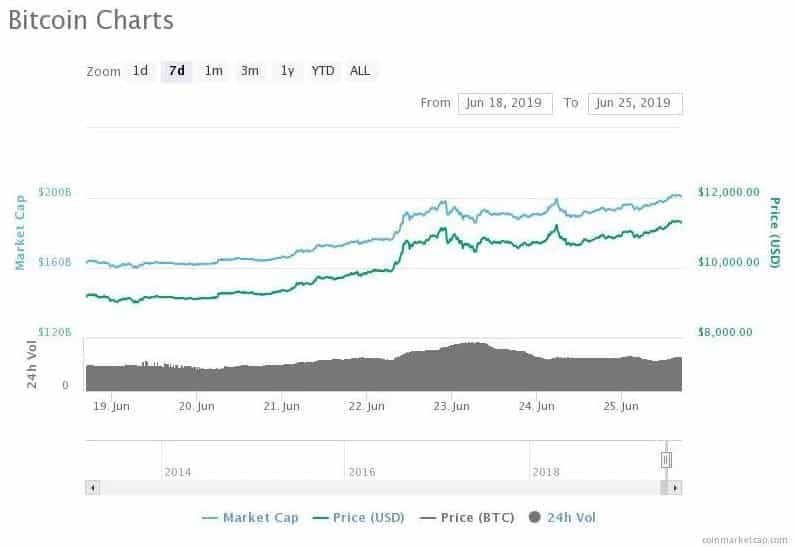796x547 pixels.
Task: Click the 25. Jun axis label
Action: [621, 406]
